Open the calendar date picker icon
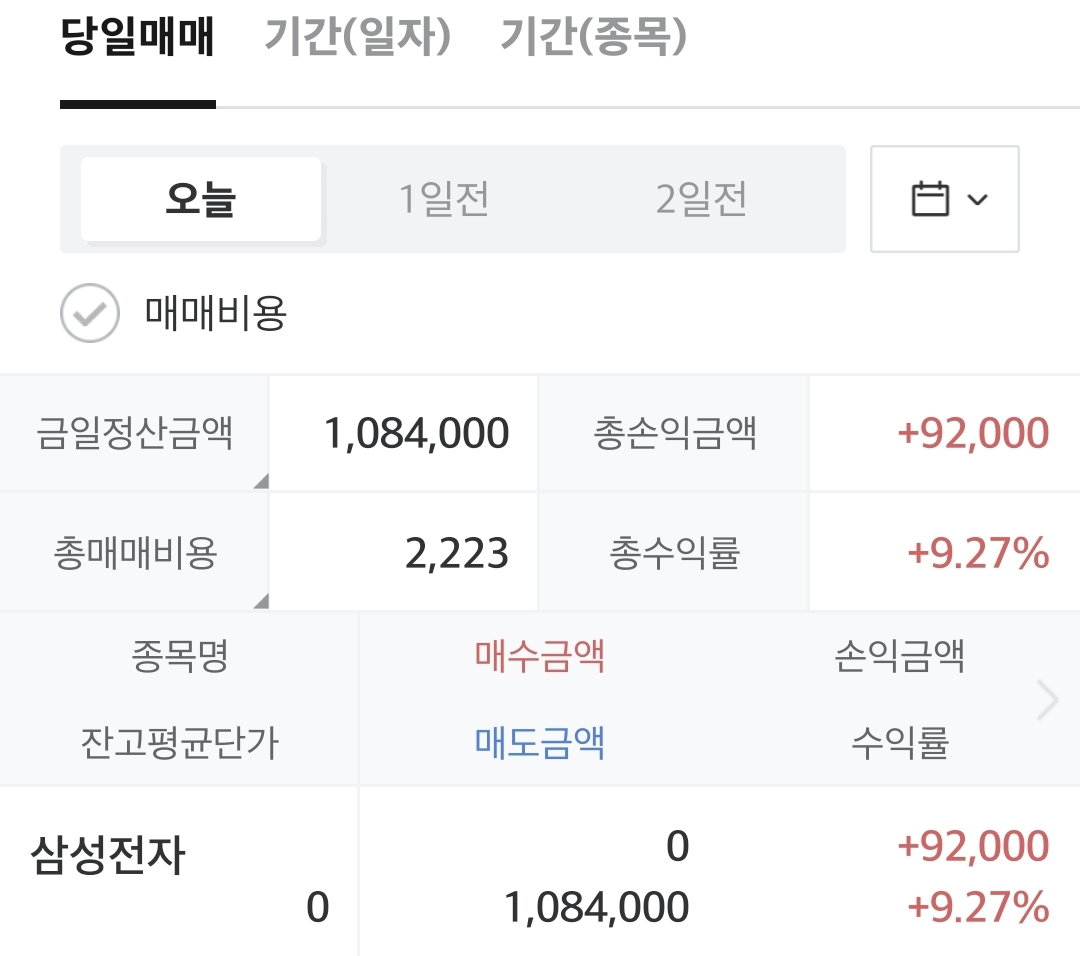1080x956 pixels. 930,199
